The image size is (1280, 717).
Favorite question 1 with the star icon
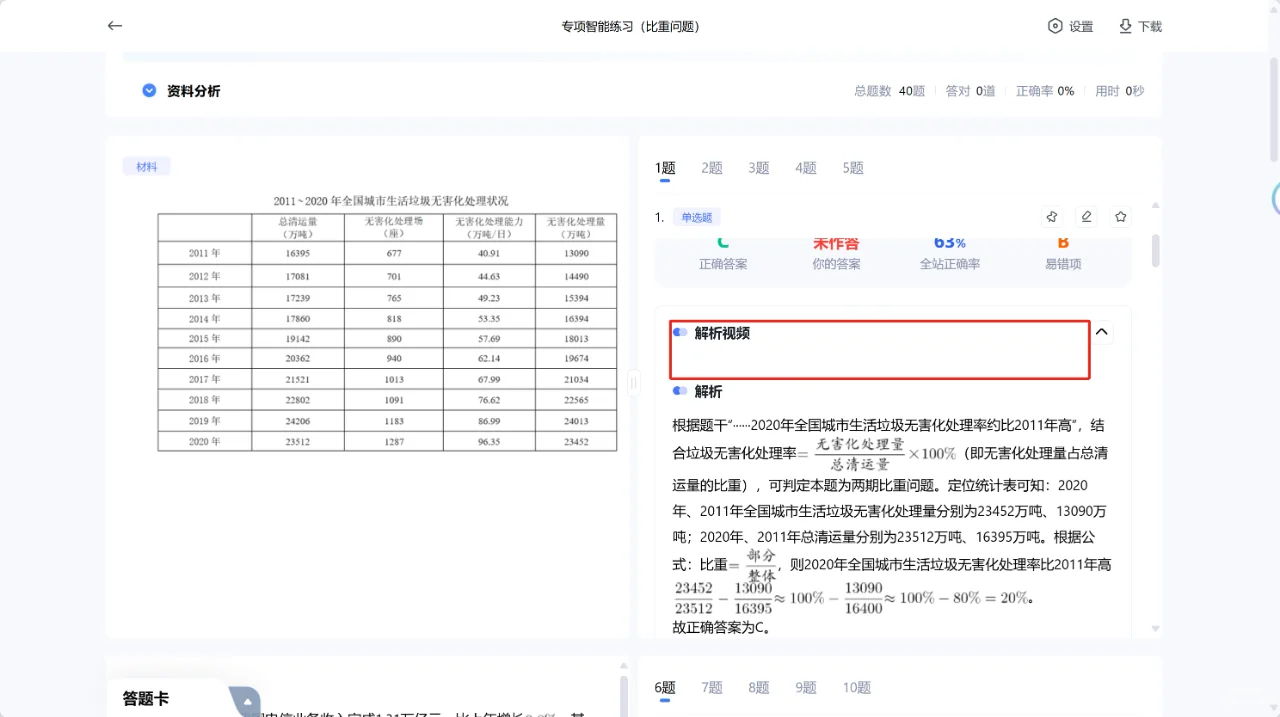(x=1120, y=216)
